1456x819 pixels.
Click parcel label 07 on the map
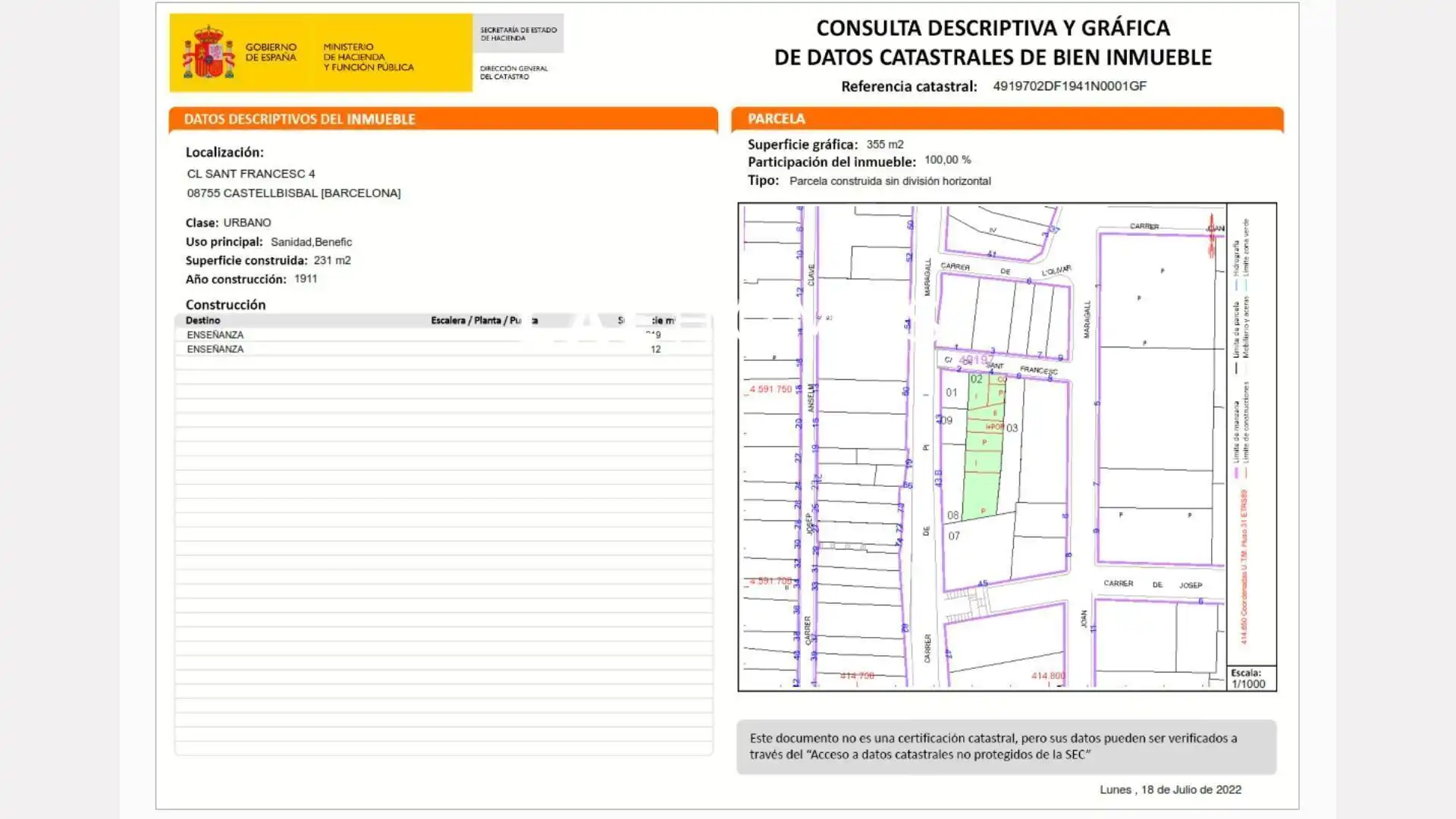pos(954,536)
